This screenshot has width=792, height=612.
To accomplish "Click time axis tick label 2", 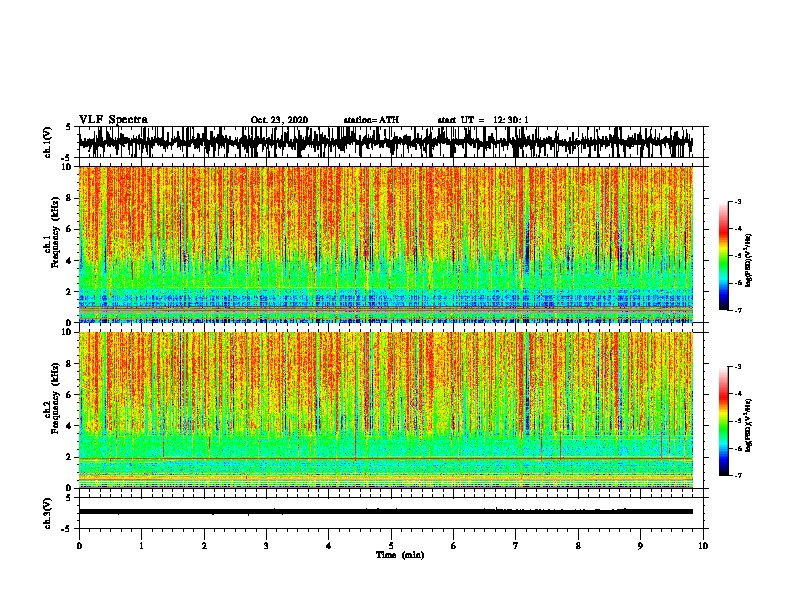I will tap(204, 546).
